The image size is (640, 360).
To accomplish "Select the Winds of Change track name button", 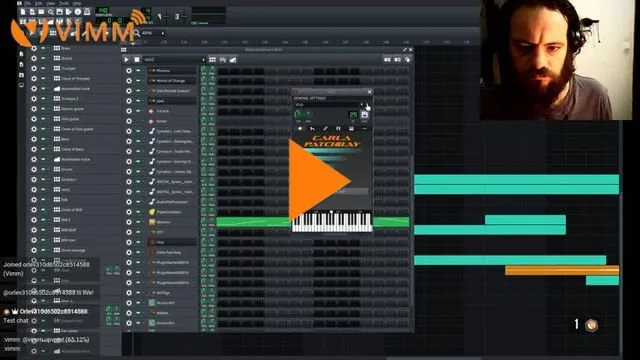I will pos(172,80).
